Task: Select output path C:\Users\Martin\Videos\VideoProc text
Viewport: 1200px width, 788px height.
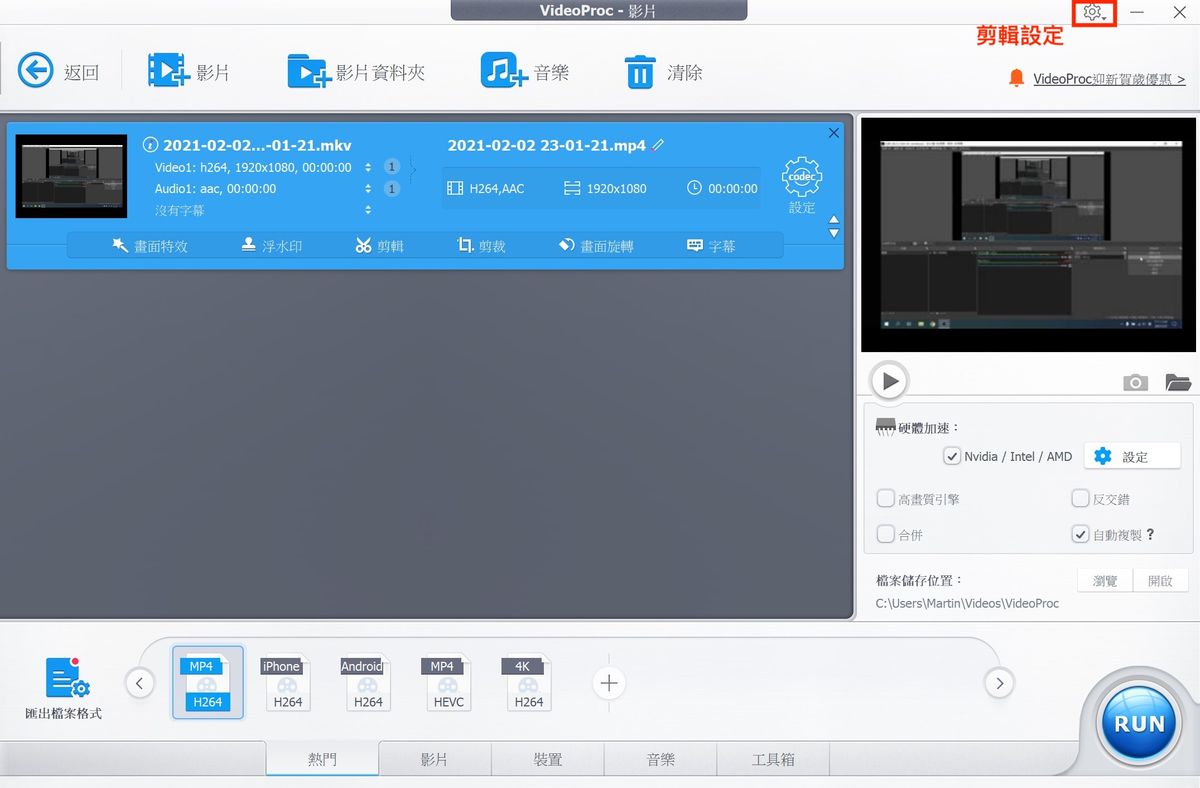Action: coord(967,603)
